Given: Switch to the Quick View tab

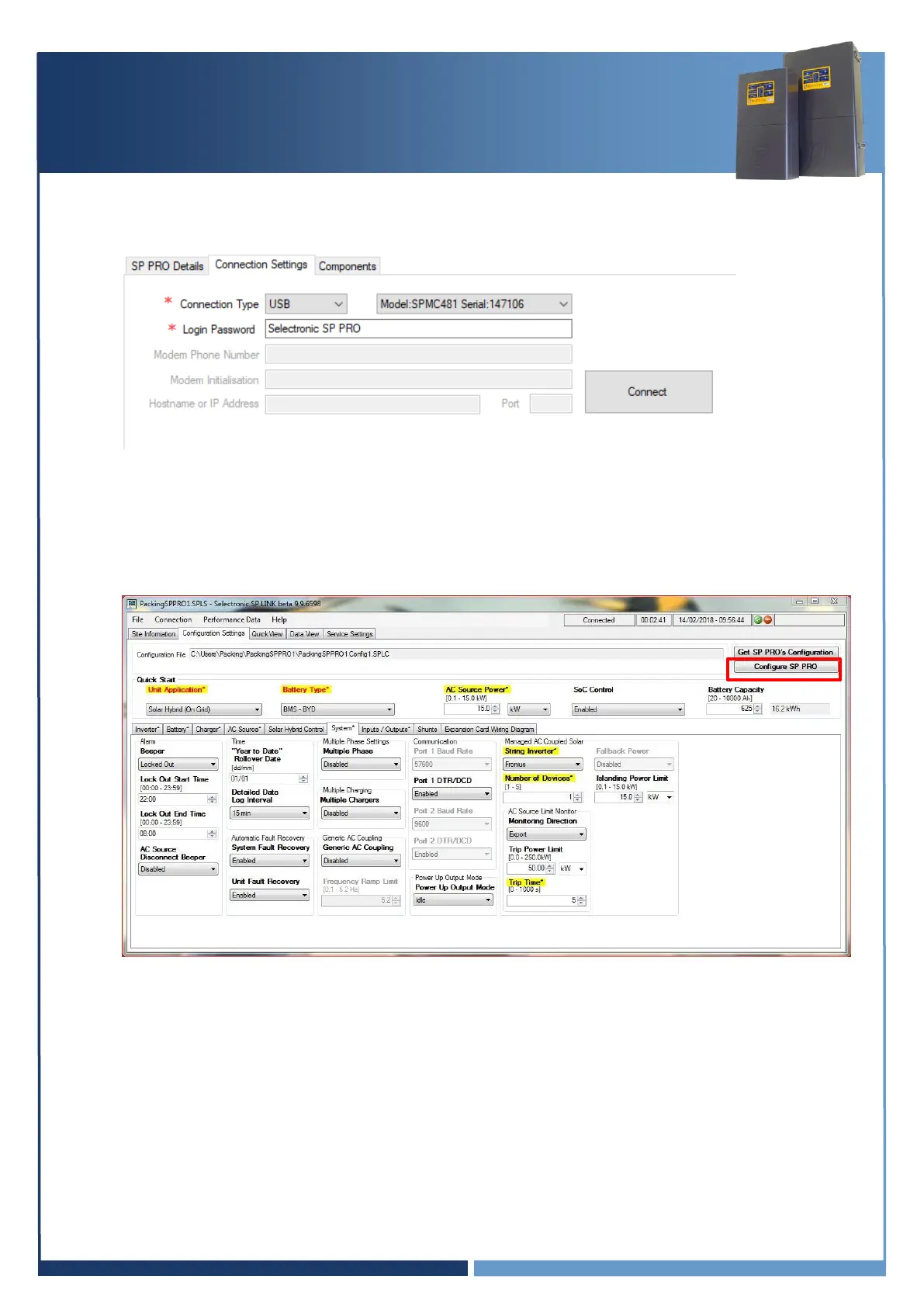Looking at the screenshot, I should 267,634.
